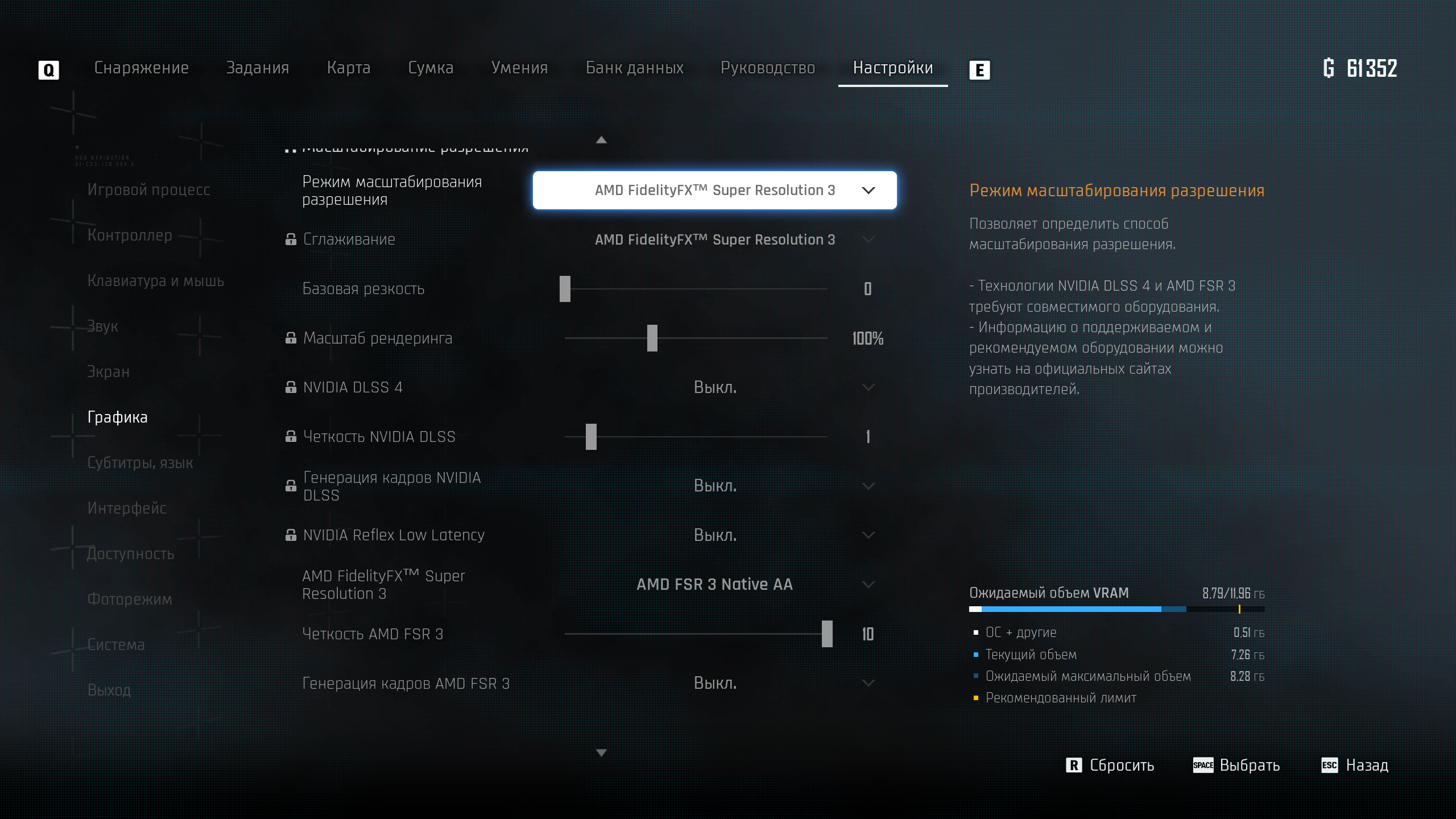Expand the AMD FSR 3 Native AA dropdown
The height and width of the screenshot is (819, 1456).
[714, 584]
